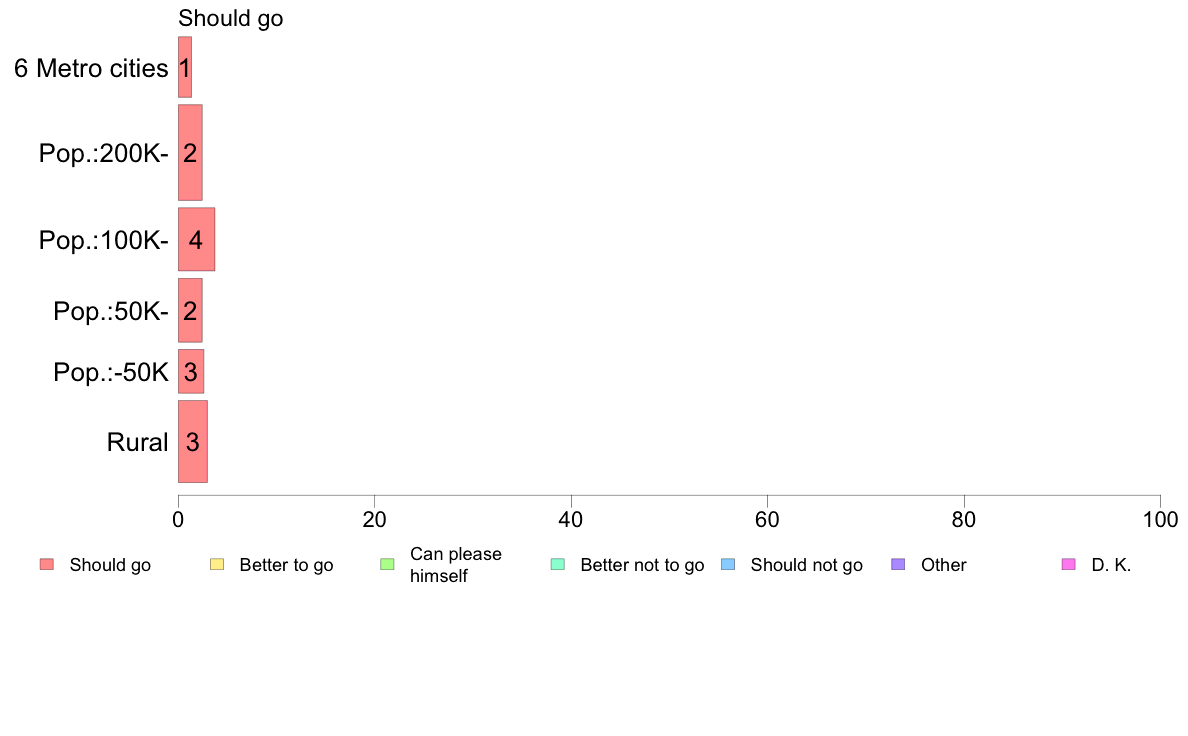Click the red Should go legend swatch

tap(47, 565)
